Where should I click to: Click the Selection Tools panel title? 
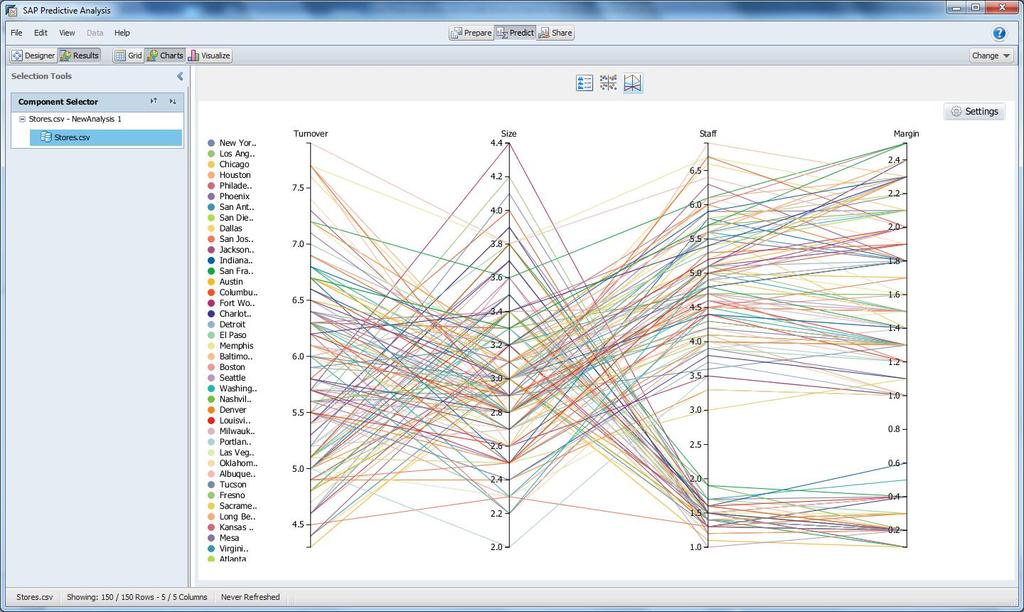41,76
